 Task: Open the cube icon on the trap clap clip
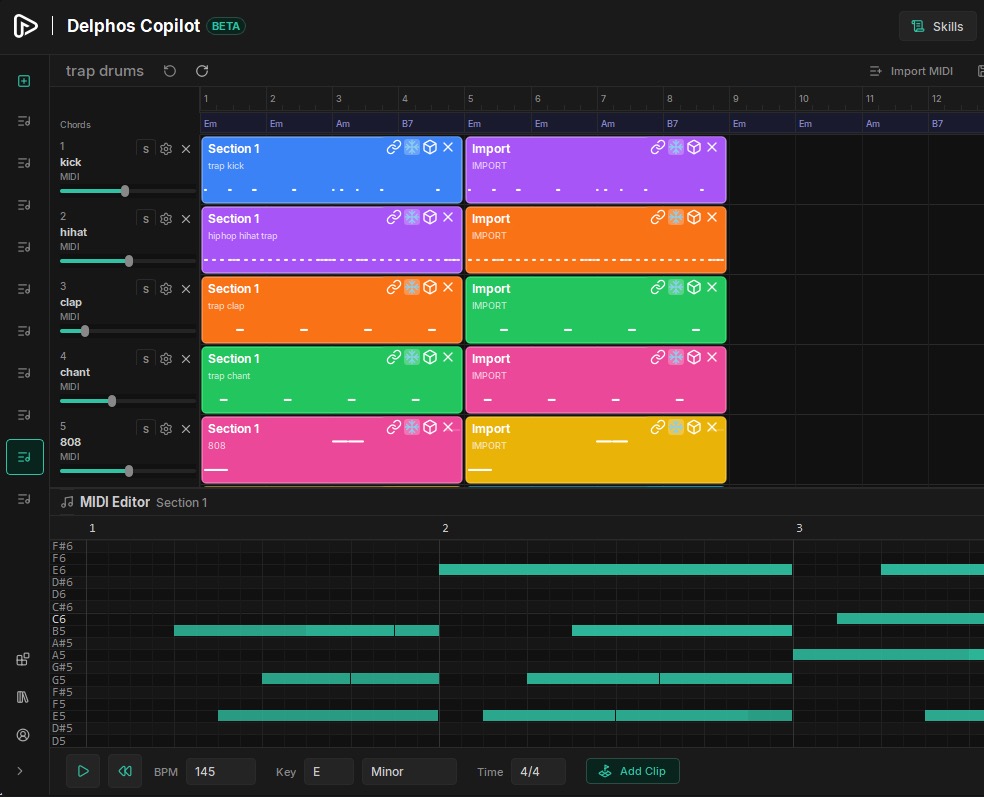coord(429,287)
